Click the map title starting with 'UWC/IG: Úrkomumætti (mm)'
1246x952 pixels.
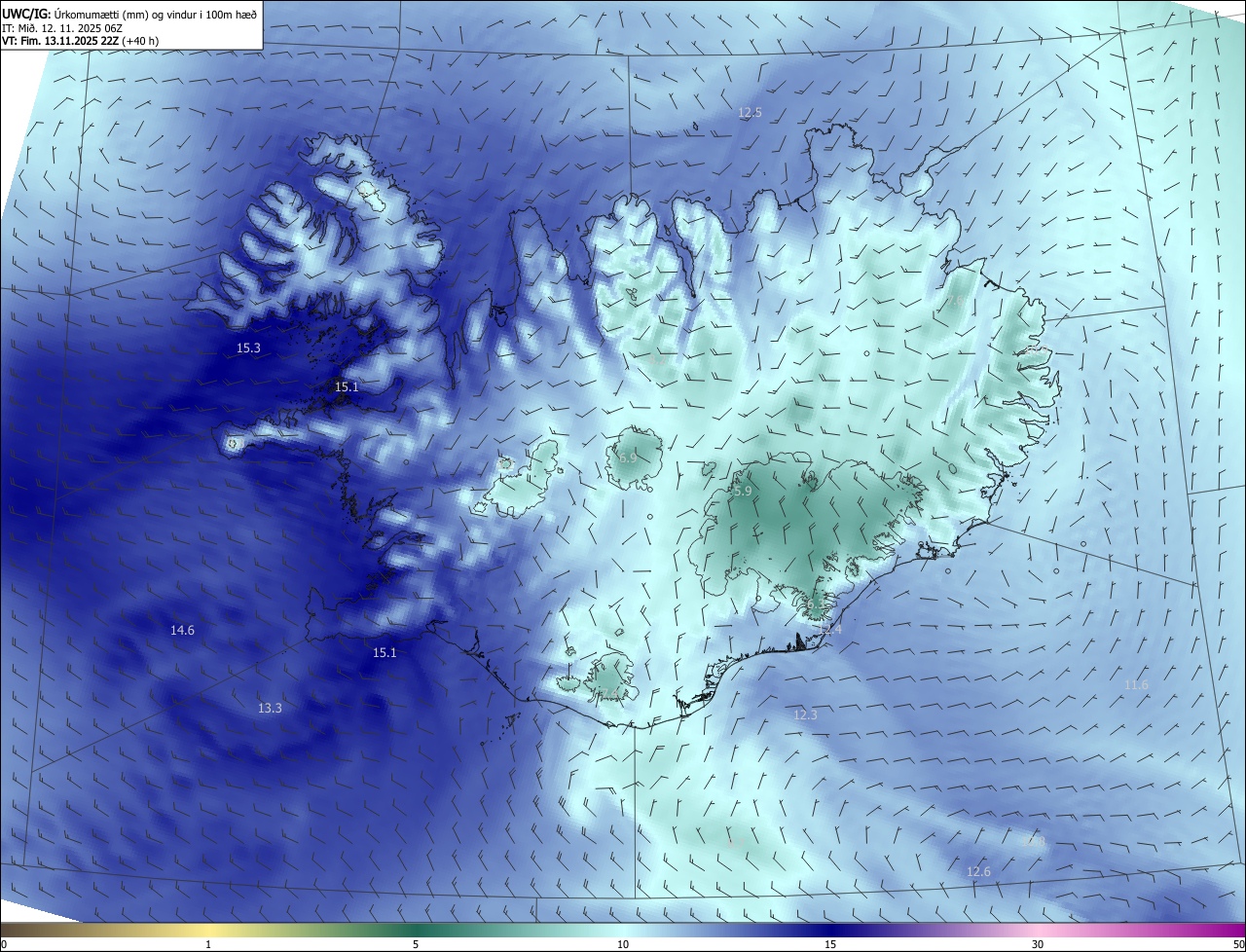click(x=129, y=15)
